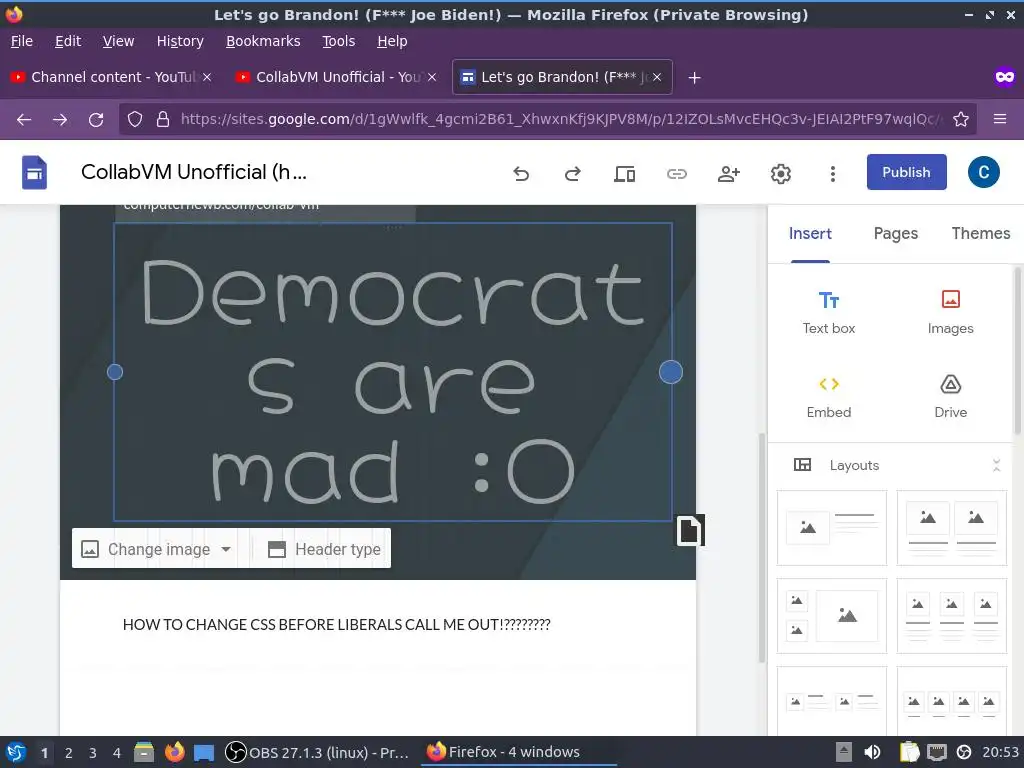Select layout with image and text
Image resolution: width=1024 pixels, height=768 pixels.
click(x=831, y=528)
